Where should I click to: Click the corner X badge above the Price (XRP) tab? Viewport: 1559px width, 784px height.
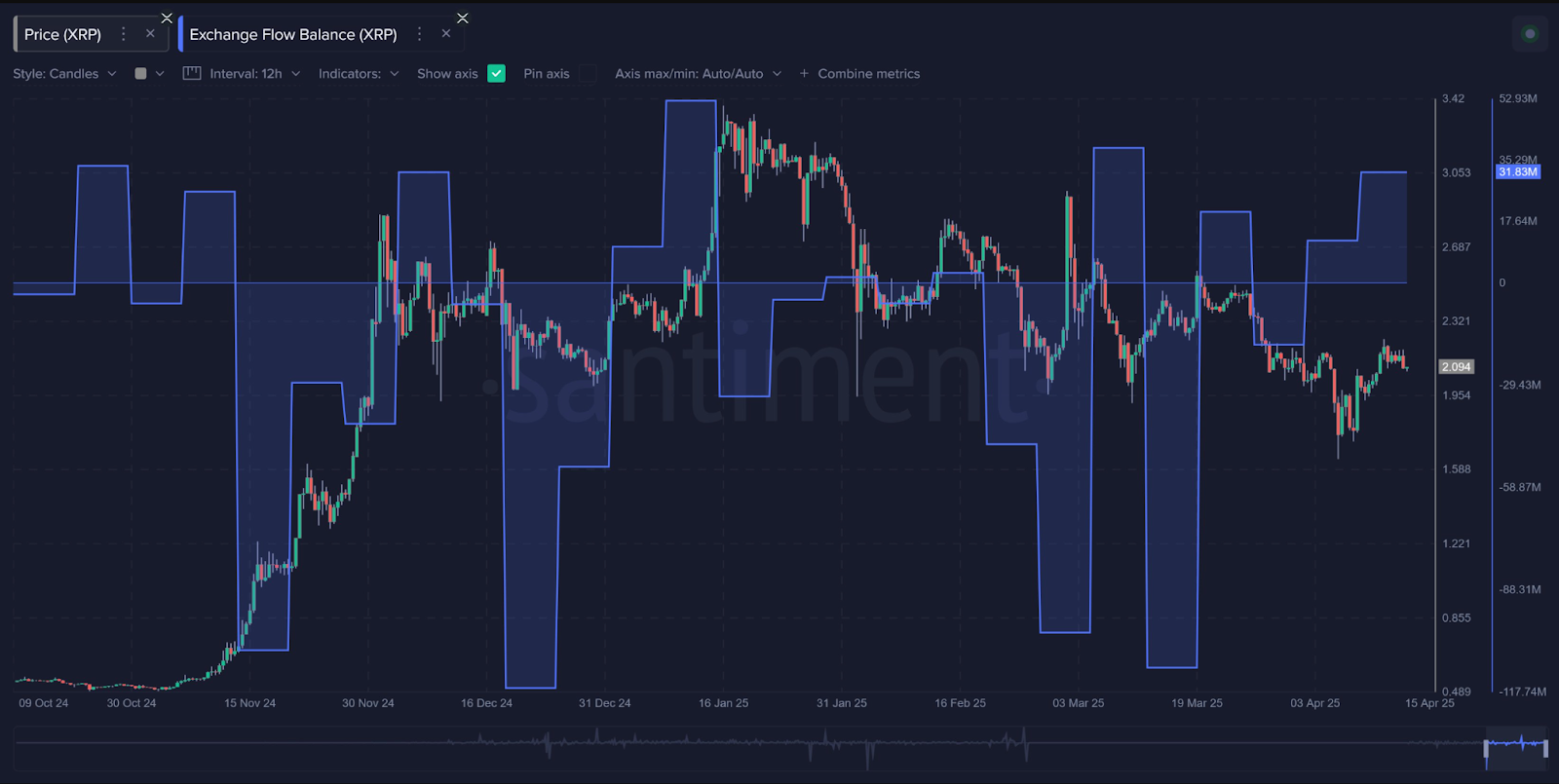tap(167, 18)
